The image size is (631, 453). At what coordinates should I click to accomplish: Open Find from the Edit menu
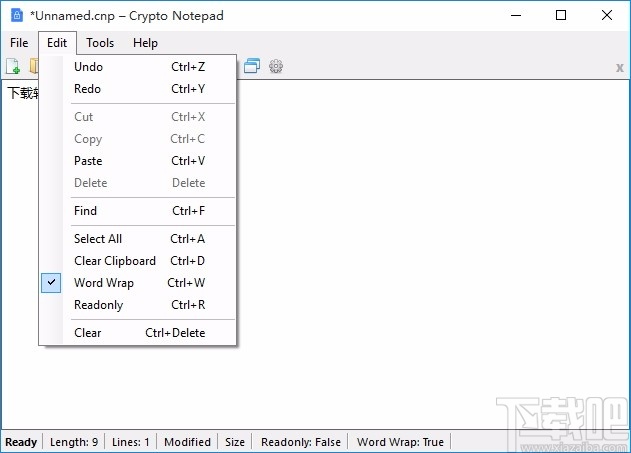click(x=139, y=211)
